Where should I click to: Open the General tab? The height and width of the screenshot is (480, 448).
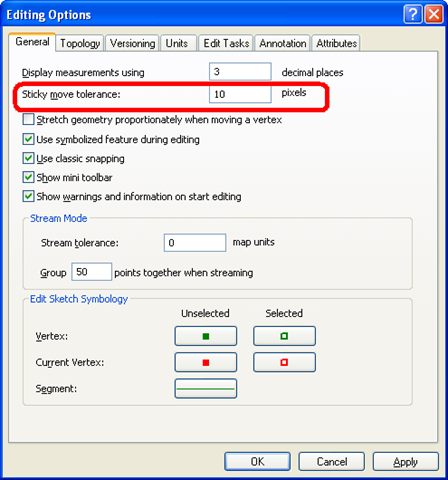point(32,42)
